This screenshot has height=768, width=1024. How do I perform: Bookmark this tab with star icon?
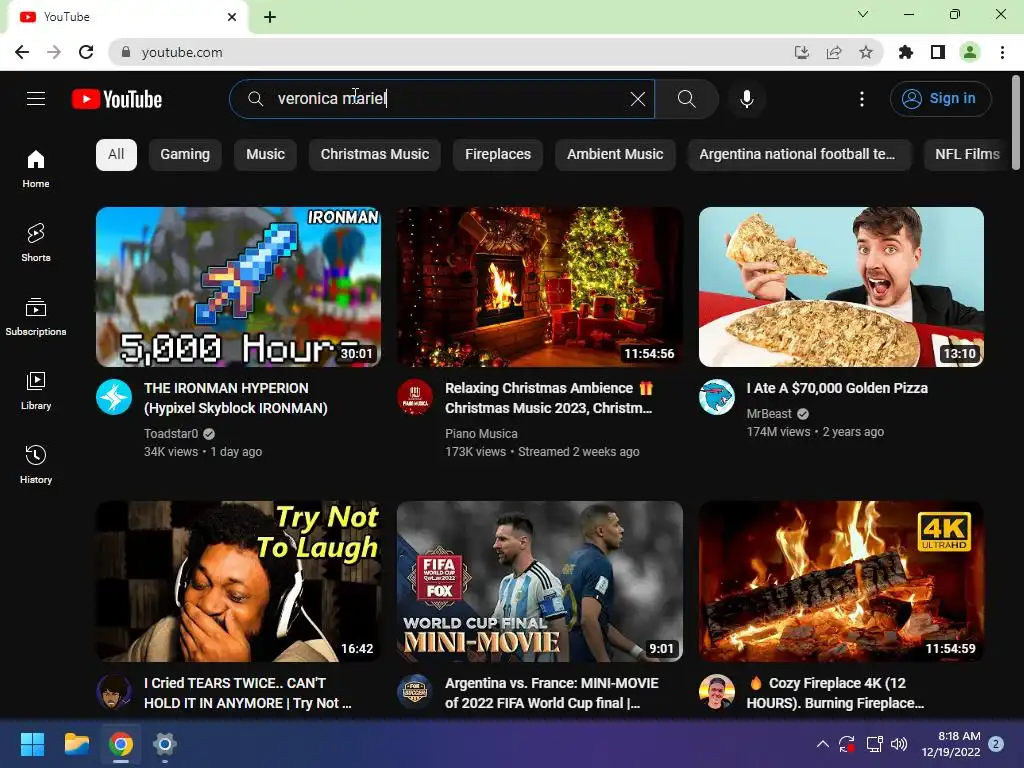point(866,52)
